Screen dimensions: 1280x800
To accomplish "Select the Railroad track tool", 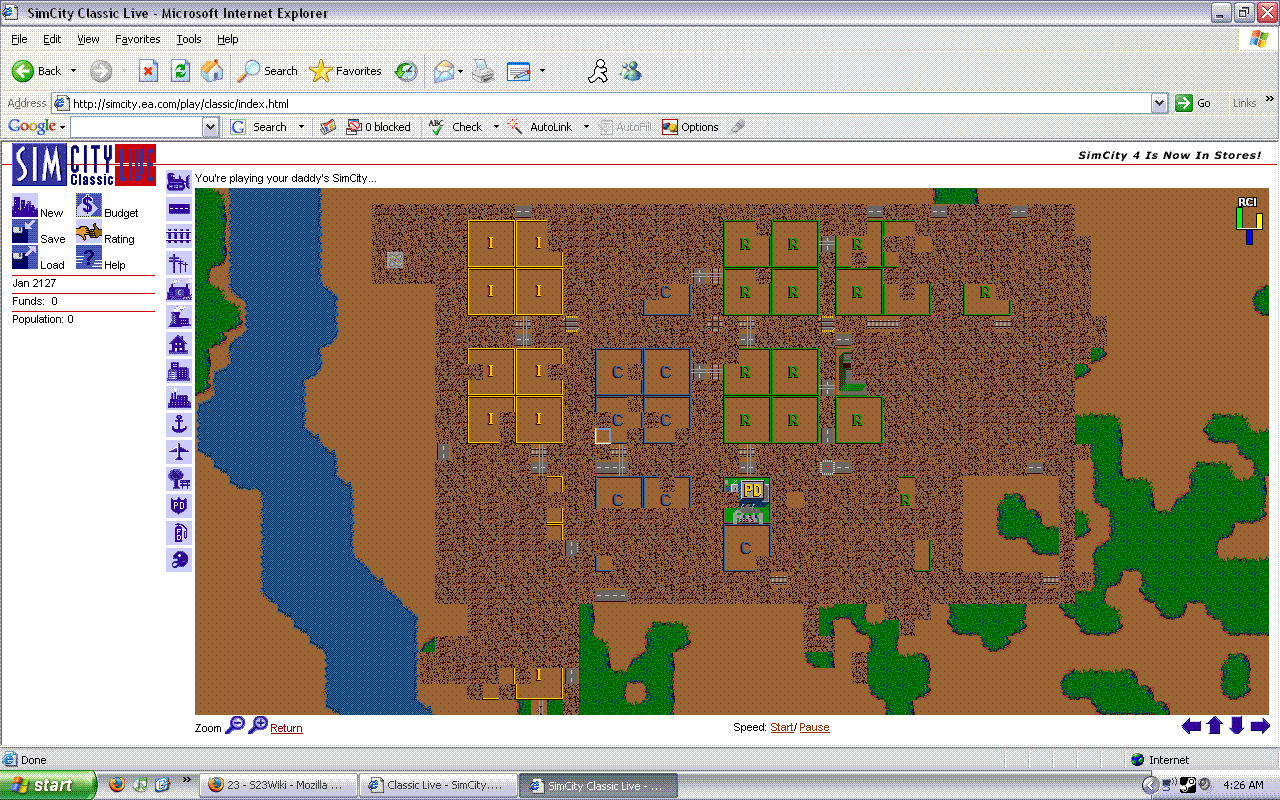I will (179, 236).
